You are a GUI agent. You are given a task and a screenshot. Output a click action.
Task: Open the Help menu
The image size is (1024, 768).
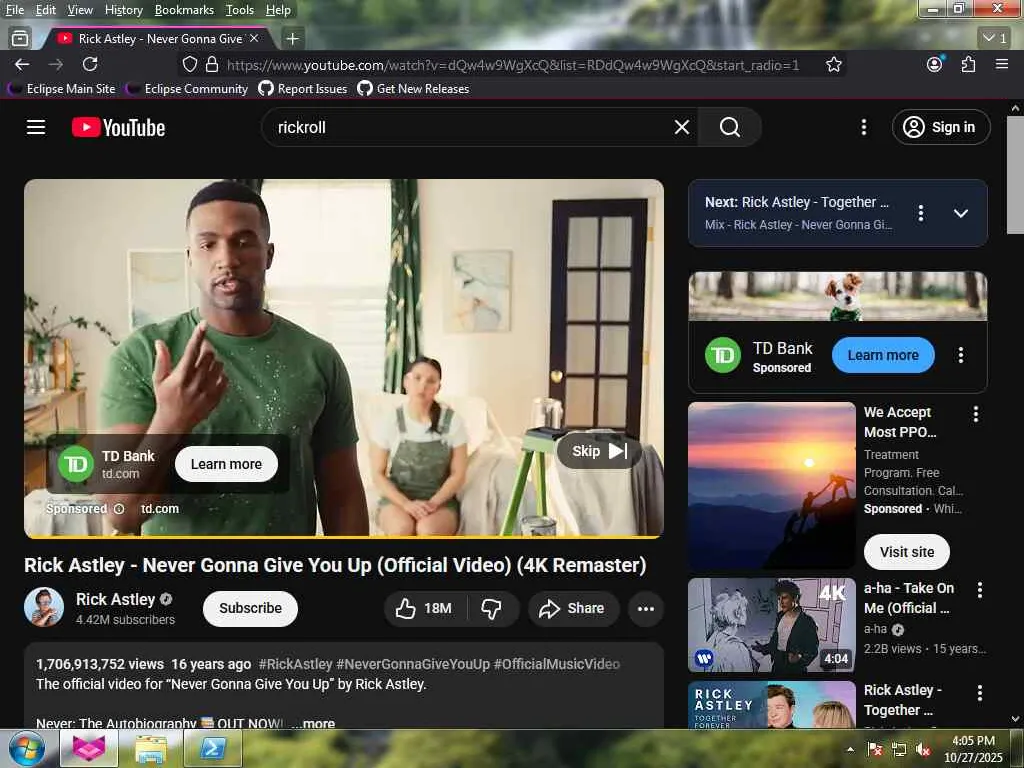[x=278, y=10]
